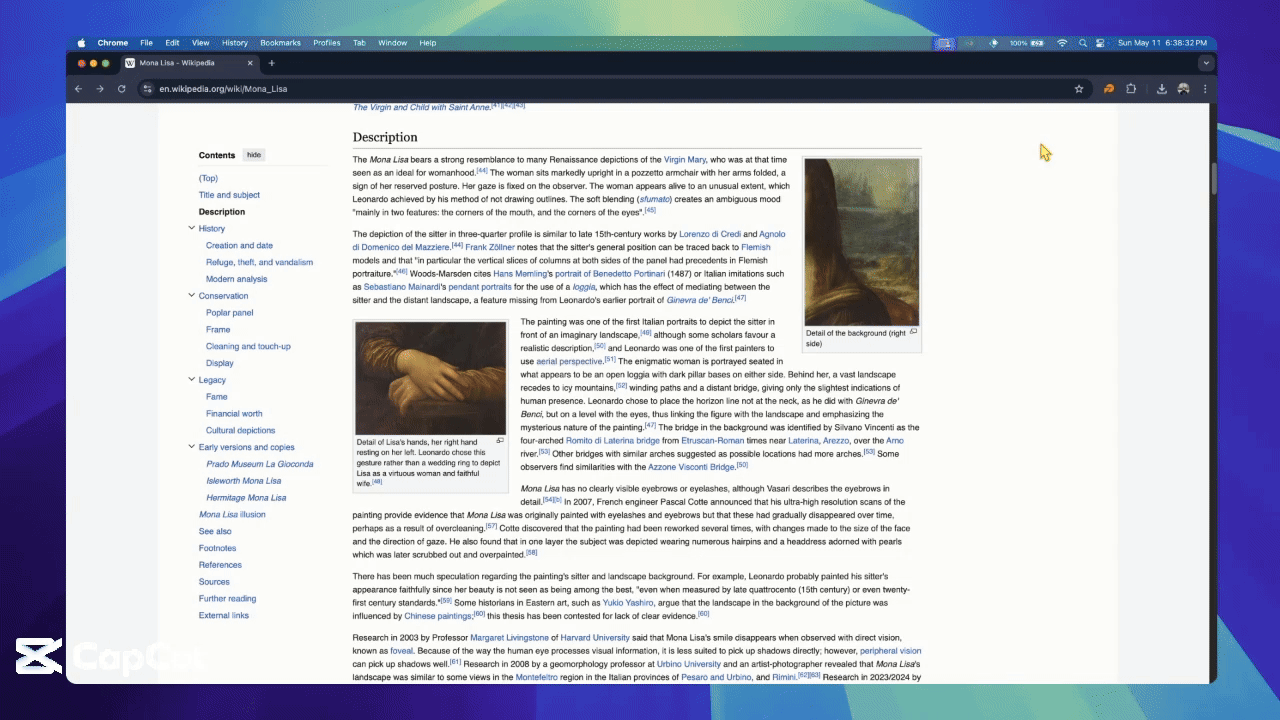1280x720 pixels.
Task: Go to Prado Museum La Gioconda section
Action: pyautogui.click(x=259, y=464)
